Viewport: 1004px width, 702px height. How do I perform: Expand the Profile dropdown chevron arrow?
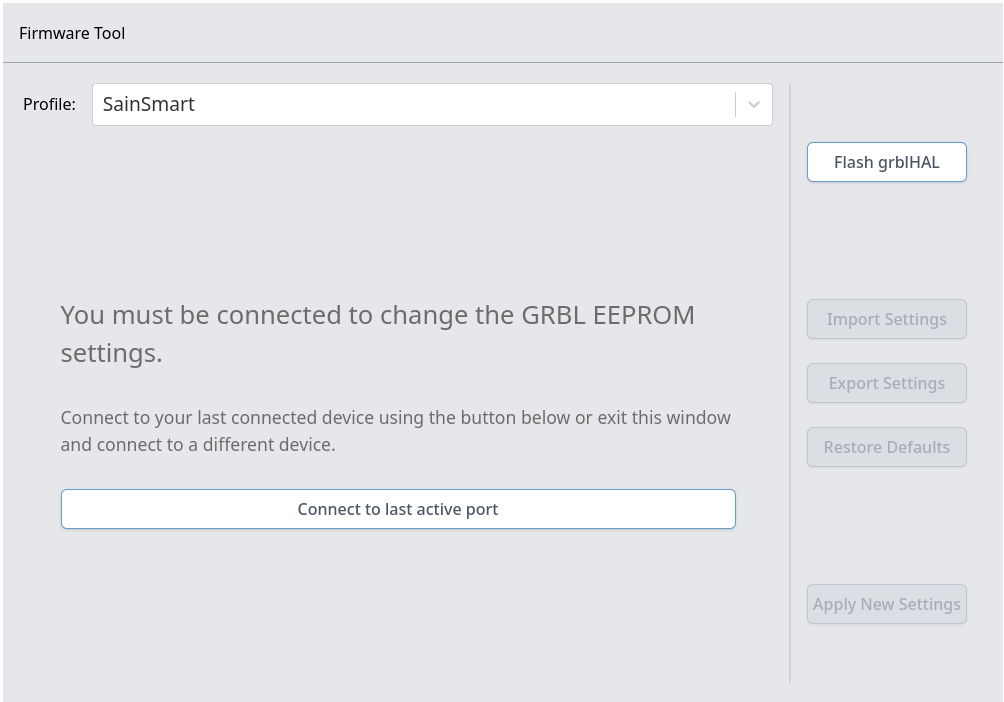click(x=754, y=104)
